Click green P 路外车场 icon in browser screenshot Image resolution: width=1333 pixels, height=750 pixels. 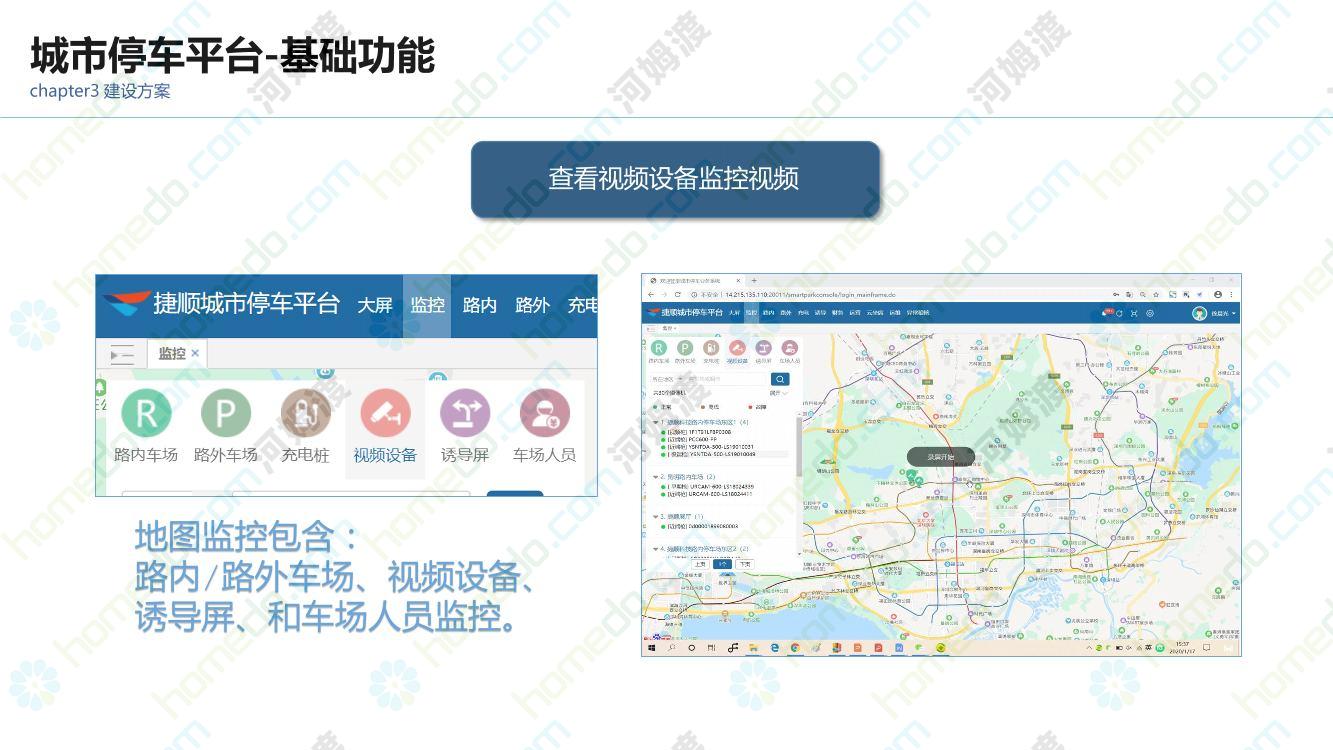pyautogui.click(x=685, y=348)
